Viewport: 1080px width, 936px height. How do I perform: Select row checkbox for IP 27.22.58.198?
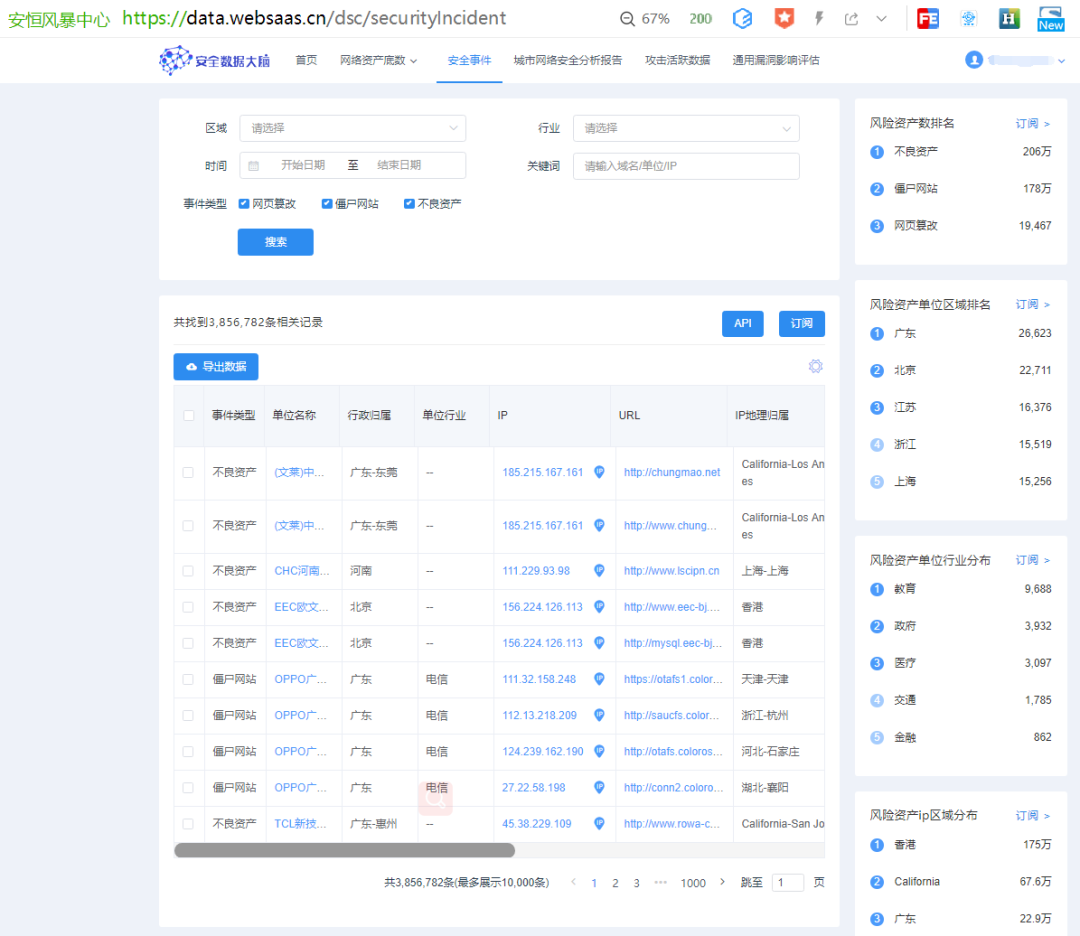pyautogui.click(x=188, y=787)
